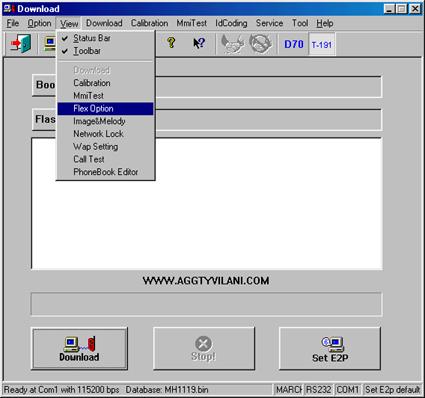Click the RS232 status bar entry
The width and height of the screenshot is (425, 398).
point(318,389)
